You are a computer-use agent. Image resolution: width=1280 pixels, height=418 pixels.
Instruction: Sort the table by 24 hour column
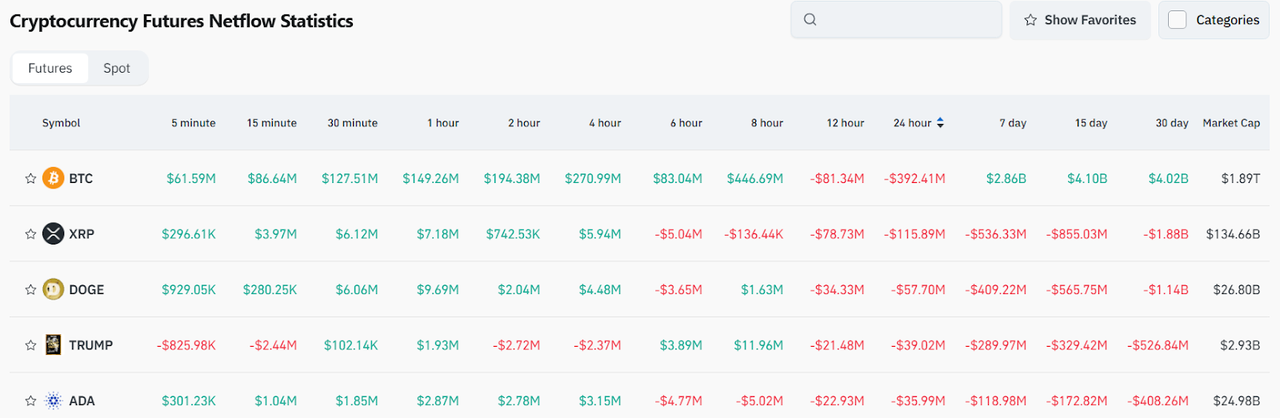[x=912, y=123]
